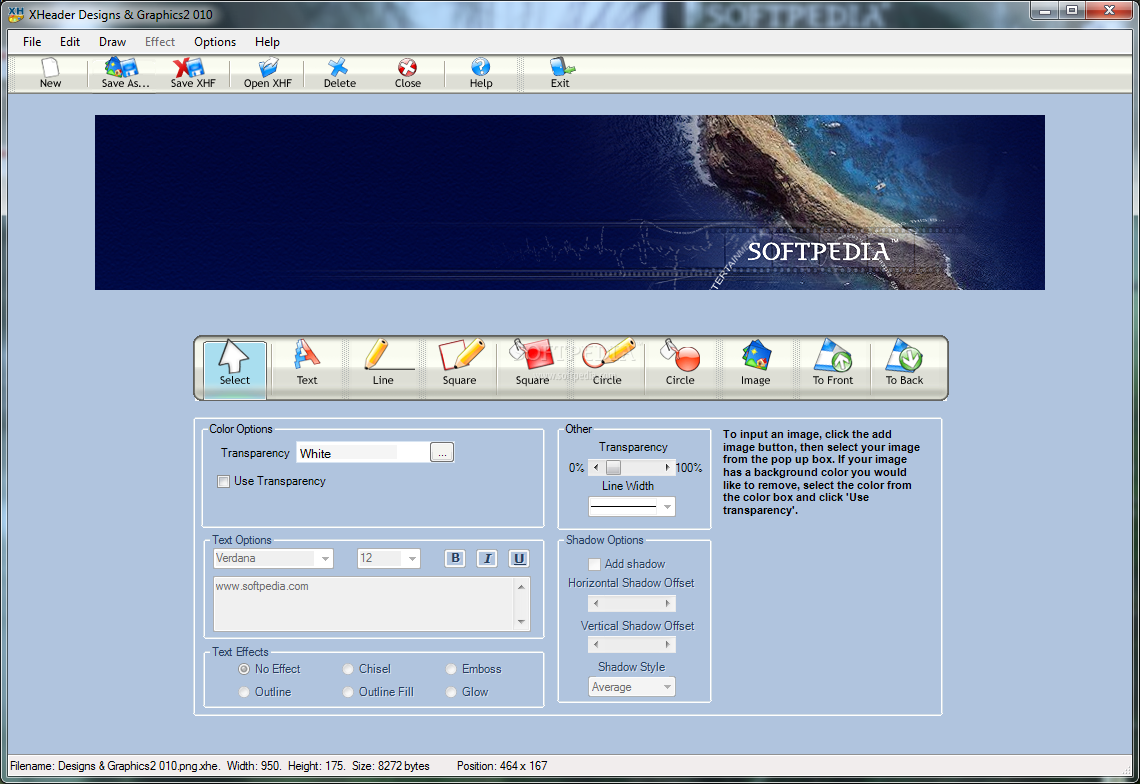The width and height of the screenshot is (1140, 784).
Task: Click Vertical Shadow Offset left arrow
Action: pos(596,644)
